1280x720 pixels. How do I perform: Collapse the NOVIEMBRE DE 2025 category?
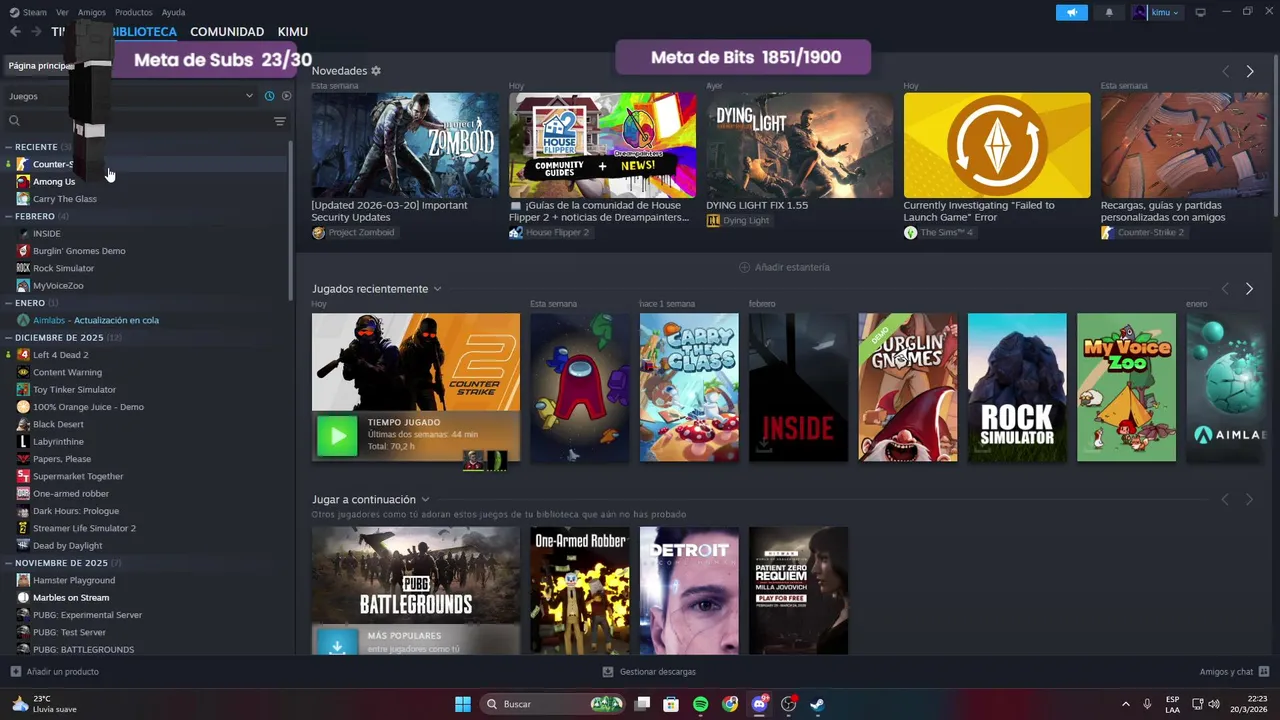pos(8,563)
